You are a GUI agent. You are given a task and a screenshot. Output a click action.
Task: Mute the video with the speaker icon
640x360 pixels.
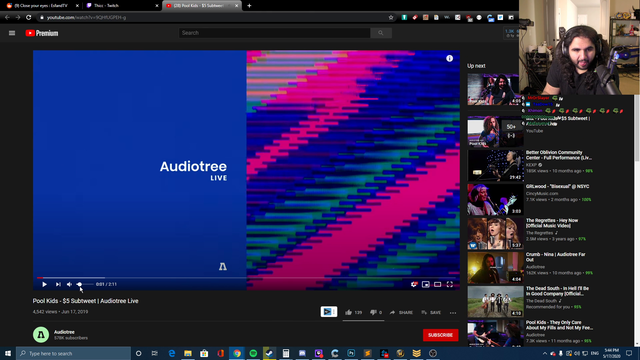tap(69, 284)
